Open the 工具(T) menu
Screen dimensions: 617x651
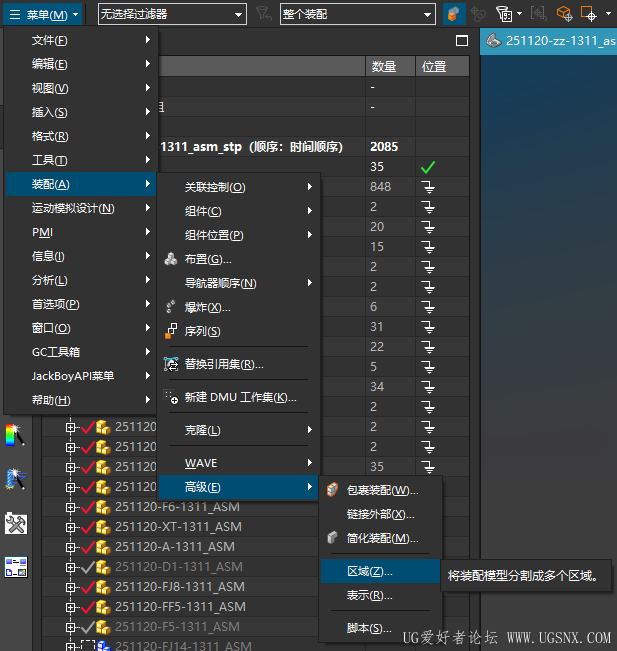click(x=81, y=160)
